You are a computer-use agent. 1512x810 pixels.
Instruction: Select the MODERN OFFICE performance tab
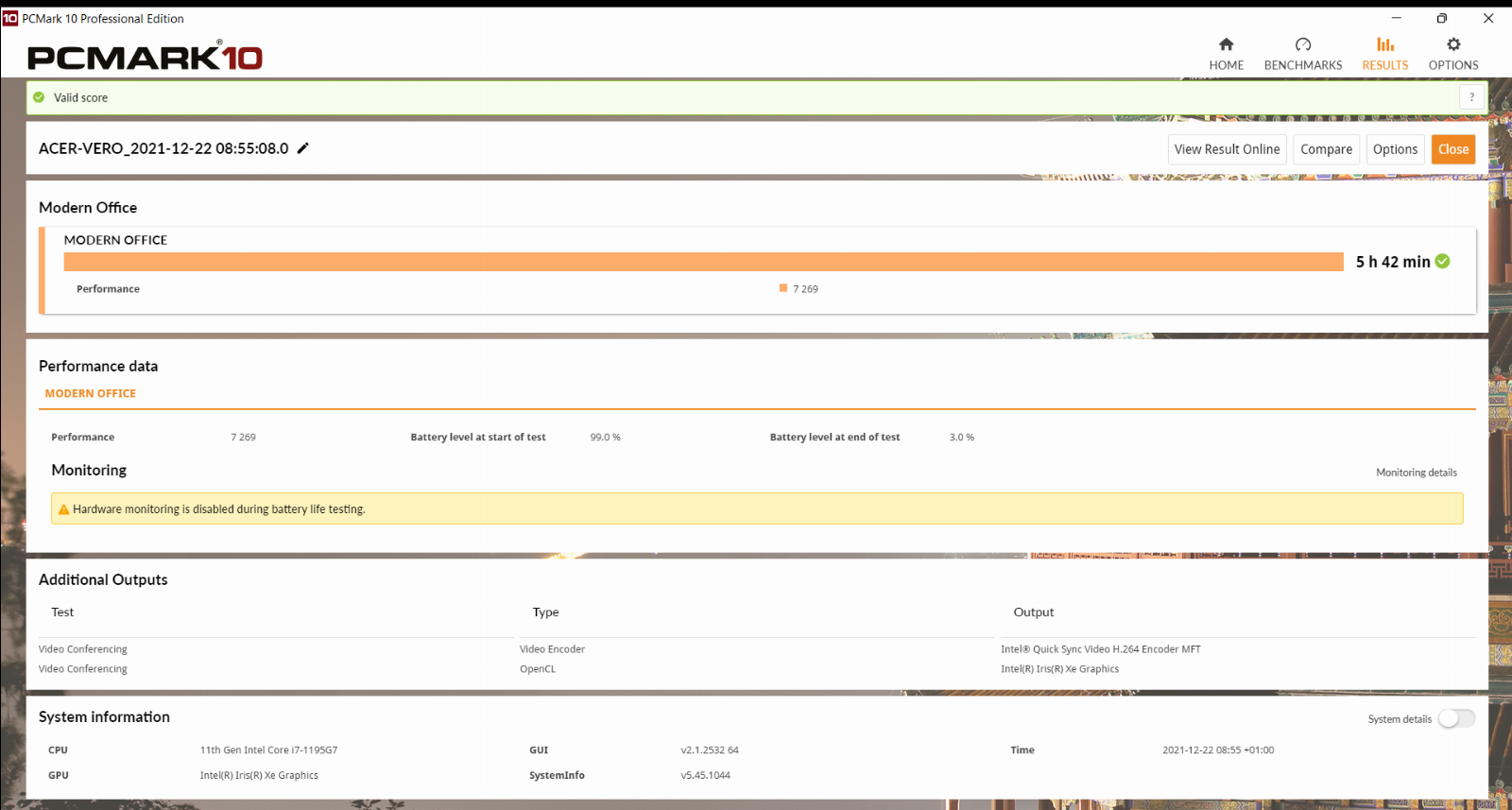91,393
